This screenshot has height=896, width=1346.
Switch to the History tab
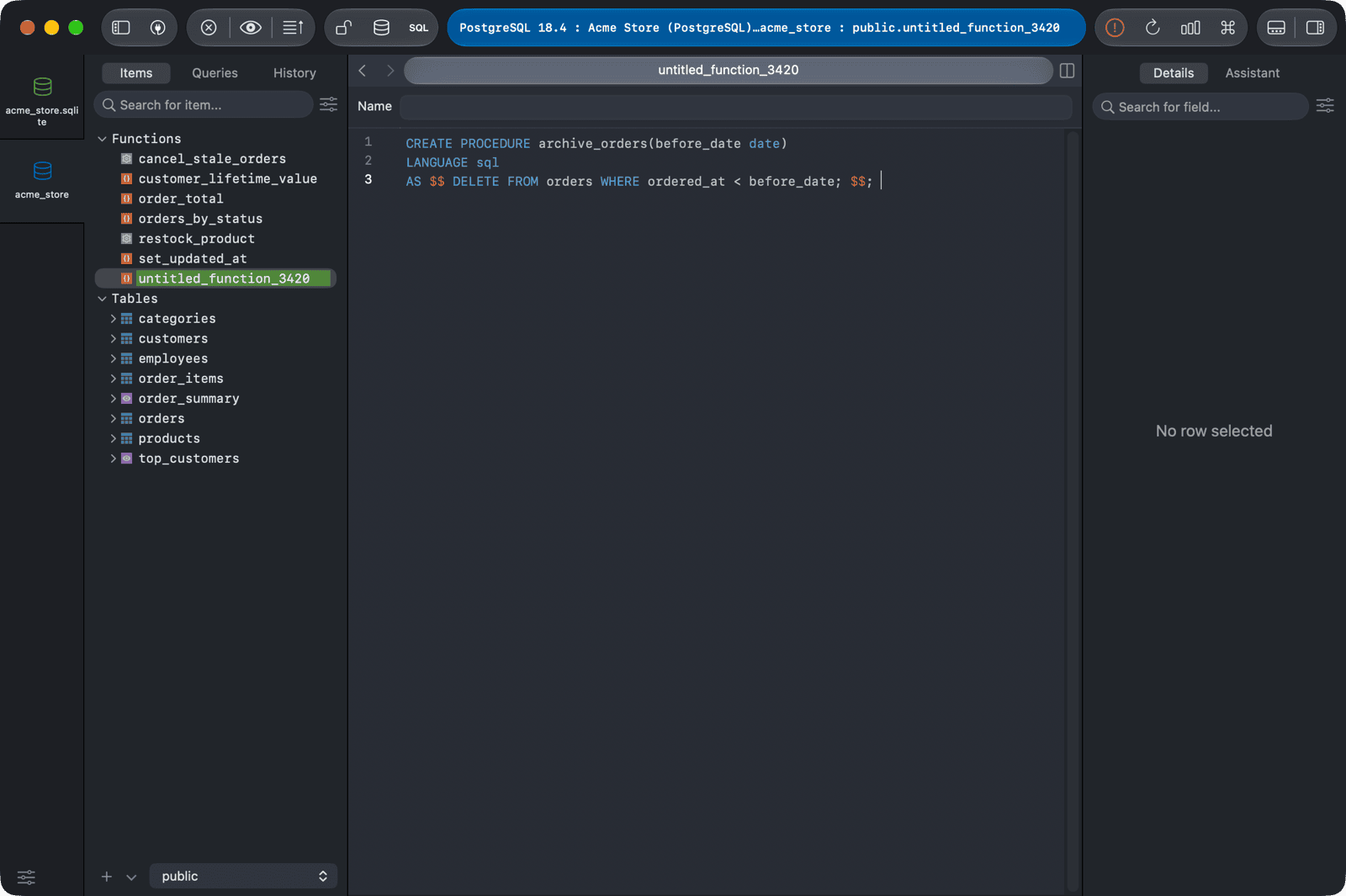(x=294, y=73)
